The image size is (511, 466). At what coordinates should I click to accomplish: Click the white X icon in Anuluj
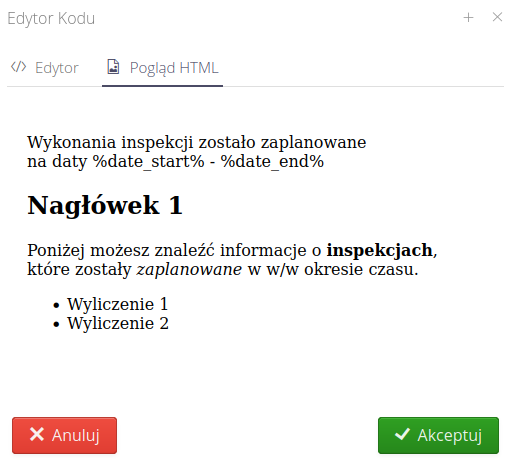coord(37,435)
